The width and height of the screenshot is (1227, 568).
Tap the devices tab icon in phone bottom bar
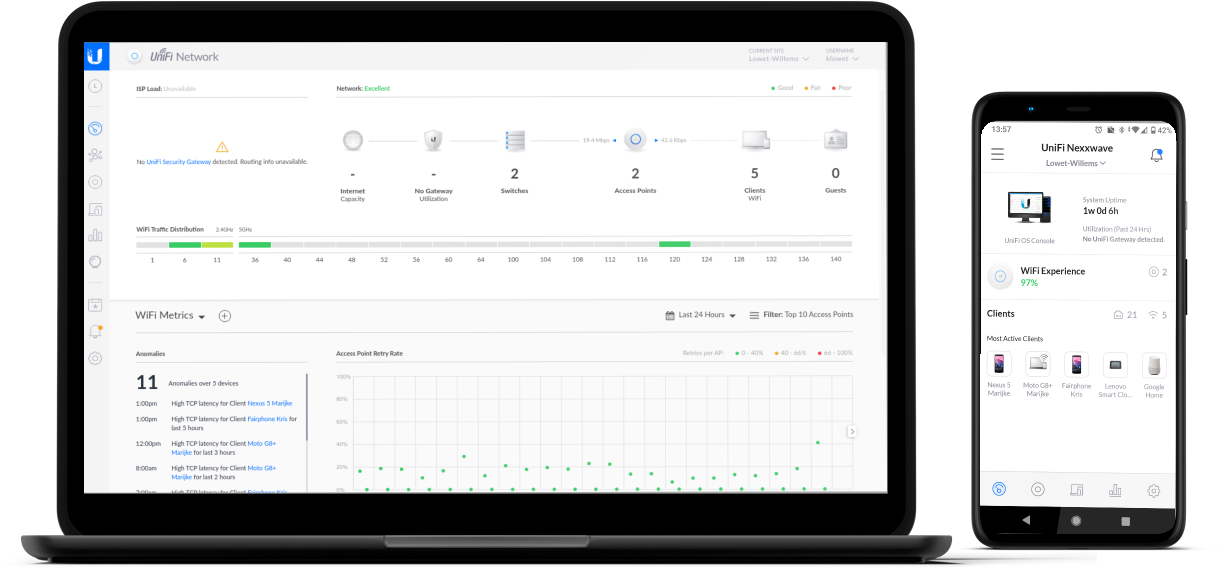tap(1038, 490)
